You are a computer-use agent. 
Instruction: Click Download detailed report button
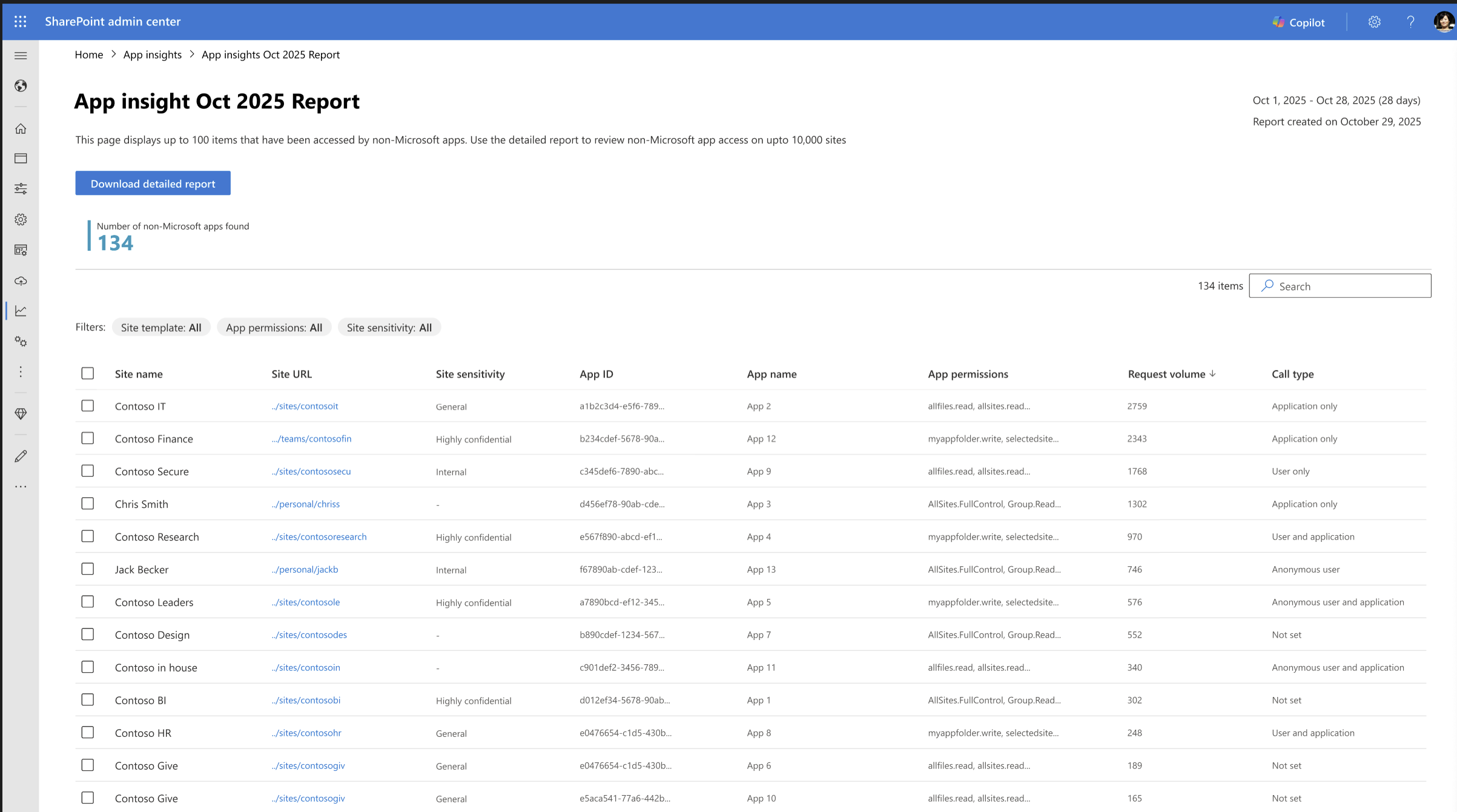click(153, 183)
